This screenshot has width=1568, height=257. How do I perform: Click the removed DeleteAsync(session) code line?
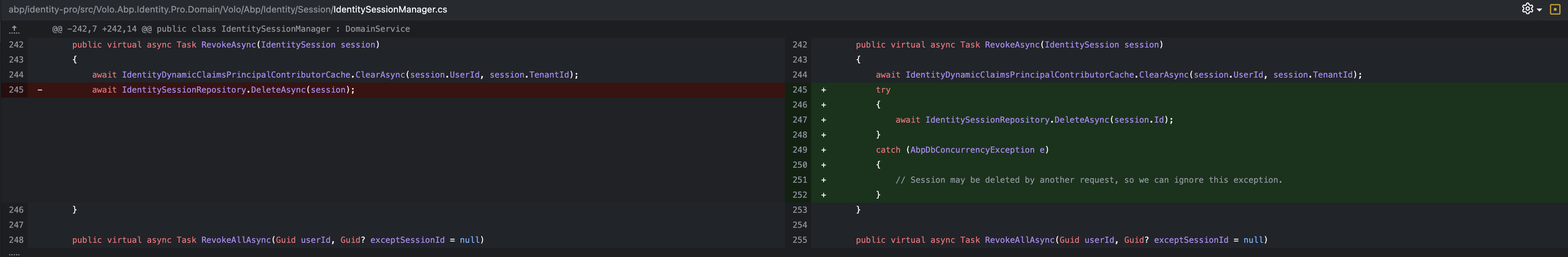coord(224,90)
